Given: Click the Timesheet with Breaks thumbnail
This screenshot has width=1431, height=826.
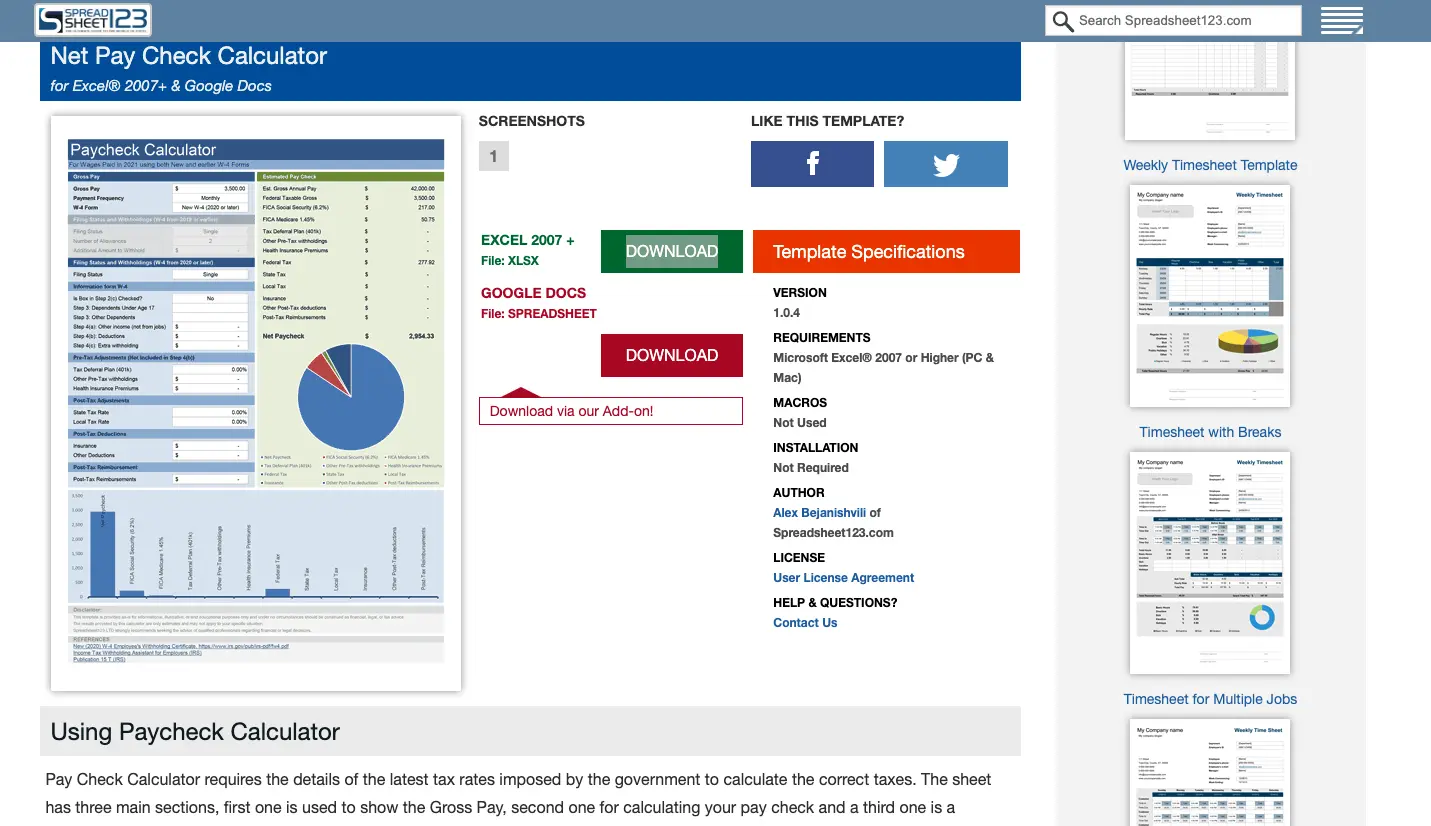Looking at the screenshot, I should (1210, 562).
